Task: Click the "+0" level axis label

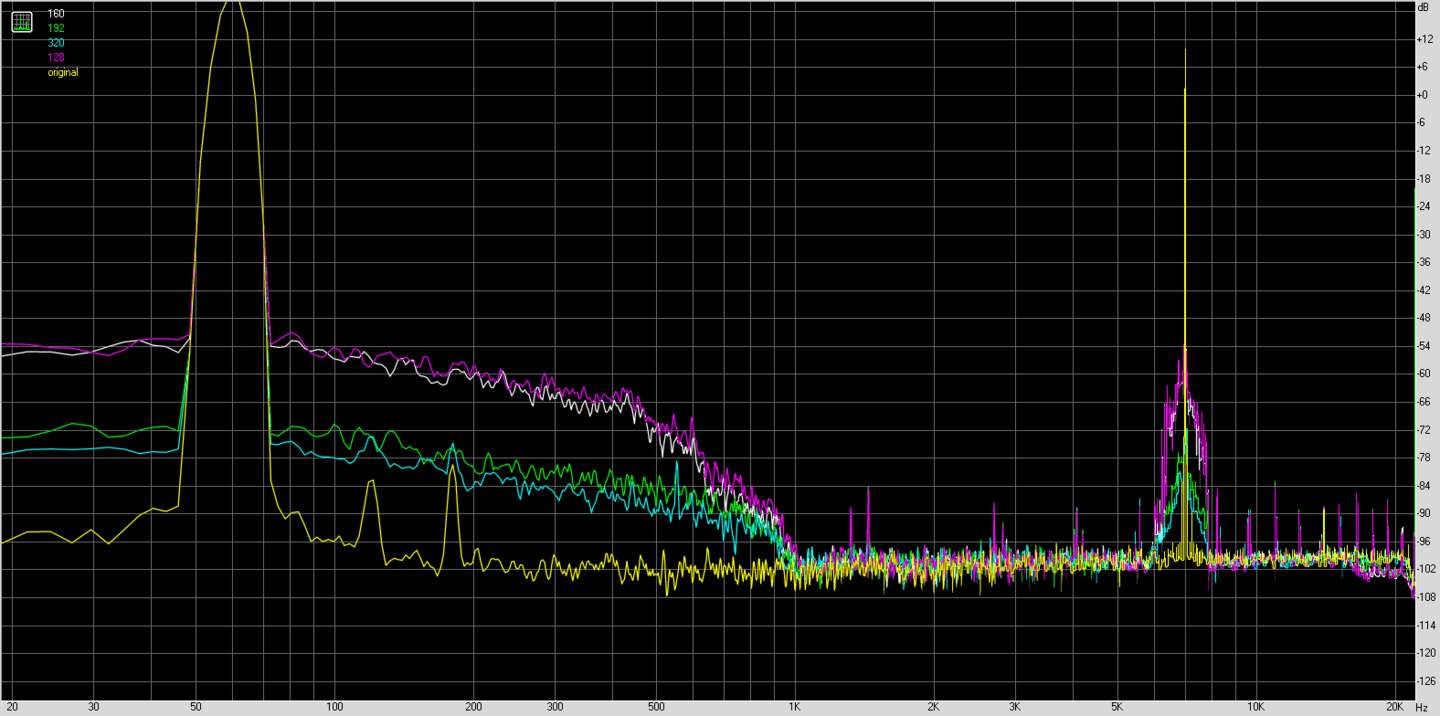Action: pyautogui.click(x=1422, y=95)
